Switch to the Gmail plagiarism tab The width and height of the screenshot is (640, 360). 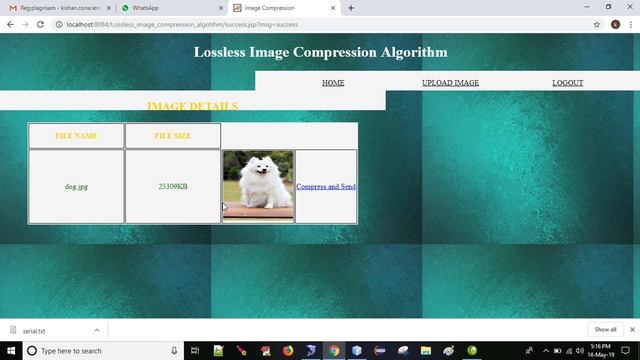coord(59,8)
